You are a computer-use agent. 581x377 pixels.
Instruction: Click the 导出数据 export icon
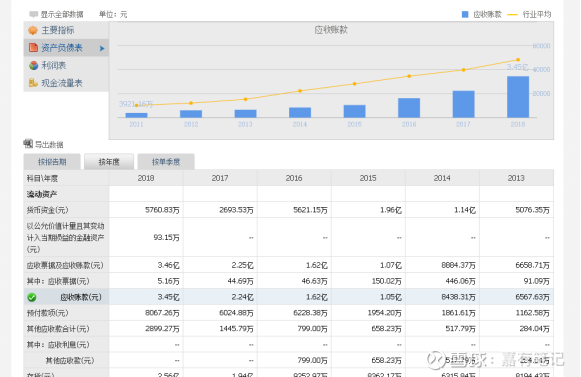pos(28,143)
